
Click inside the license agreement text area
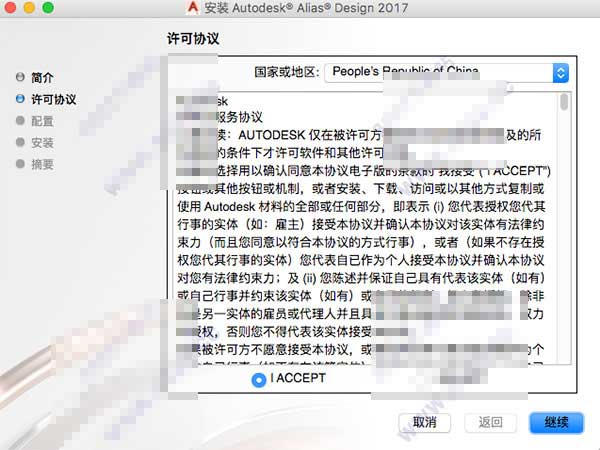[x=366, y=228]
